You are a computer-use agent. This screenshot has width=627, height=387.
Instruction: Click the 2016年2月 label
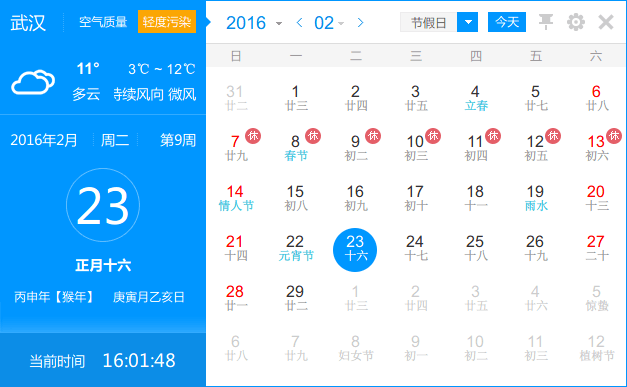44,140
